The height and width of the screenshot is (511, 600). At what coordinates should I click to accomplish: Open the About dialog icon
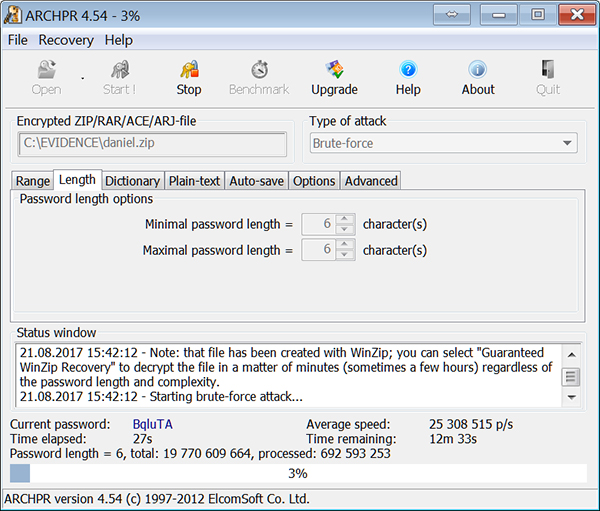478,71
